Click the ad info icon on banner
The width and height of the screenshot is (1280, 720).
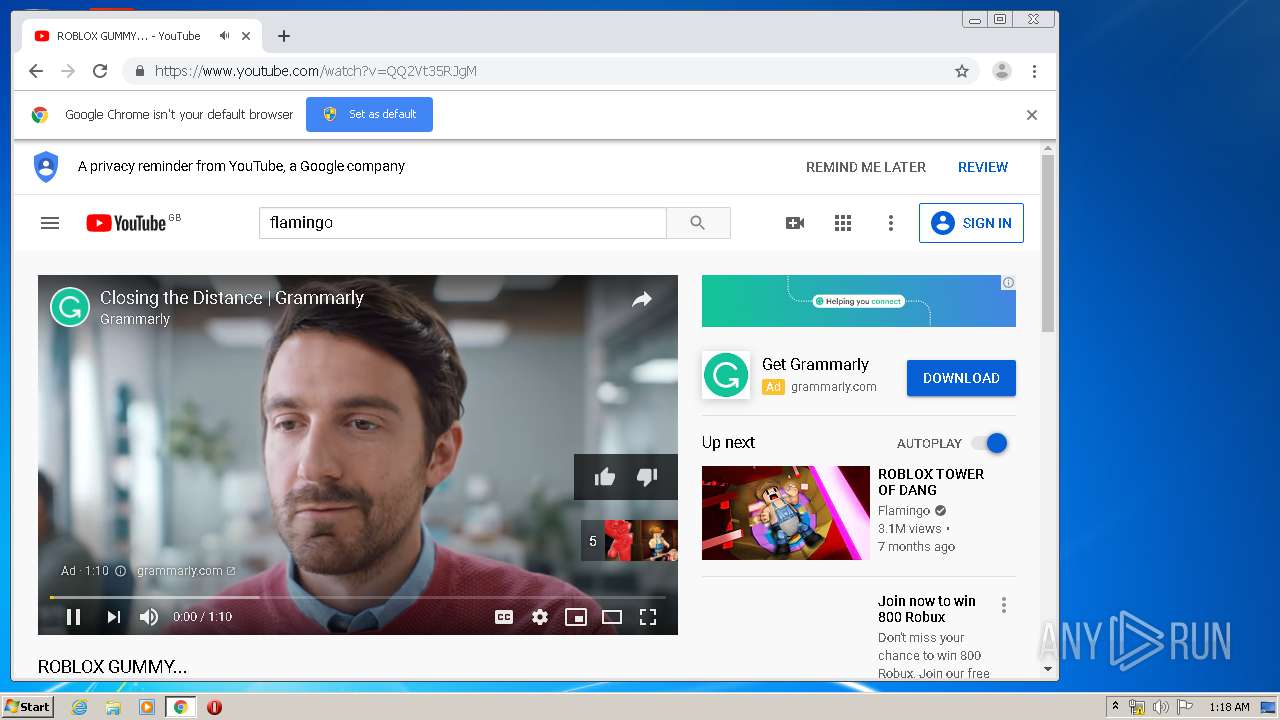[1008, 283]
